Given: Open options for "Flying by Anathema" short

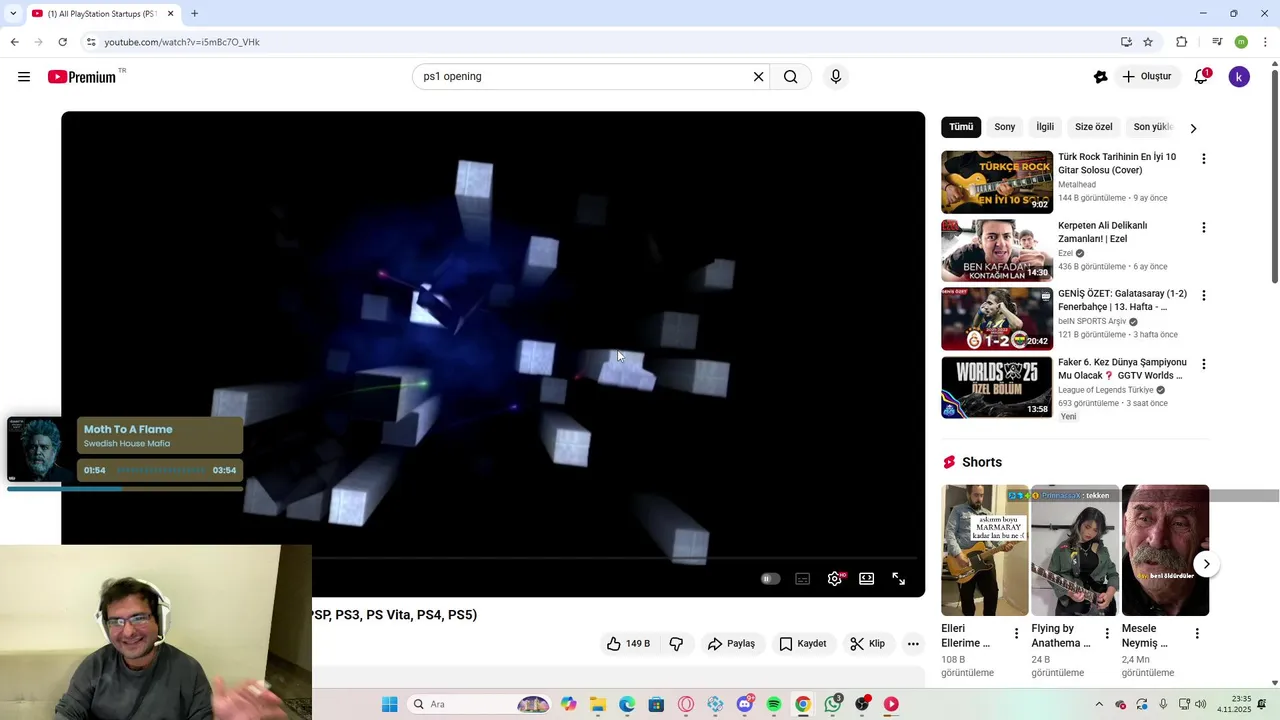Looking at the screenshot, I should click(1107, 633).
